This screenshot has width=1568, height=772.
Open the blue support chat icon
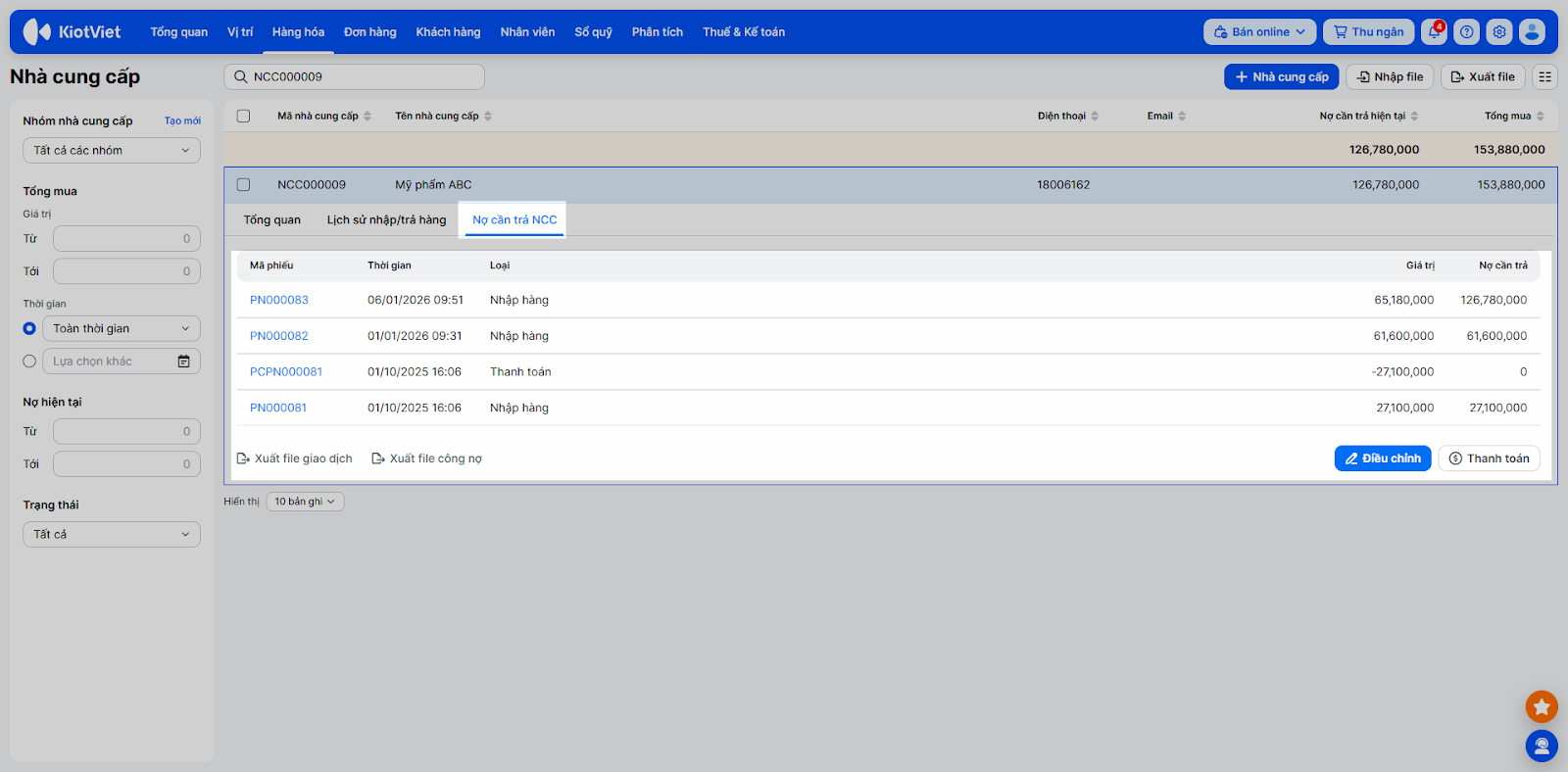coord(1541,747)
